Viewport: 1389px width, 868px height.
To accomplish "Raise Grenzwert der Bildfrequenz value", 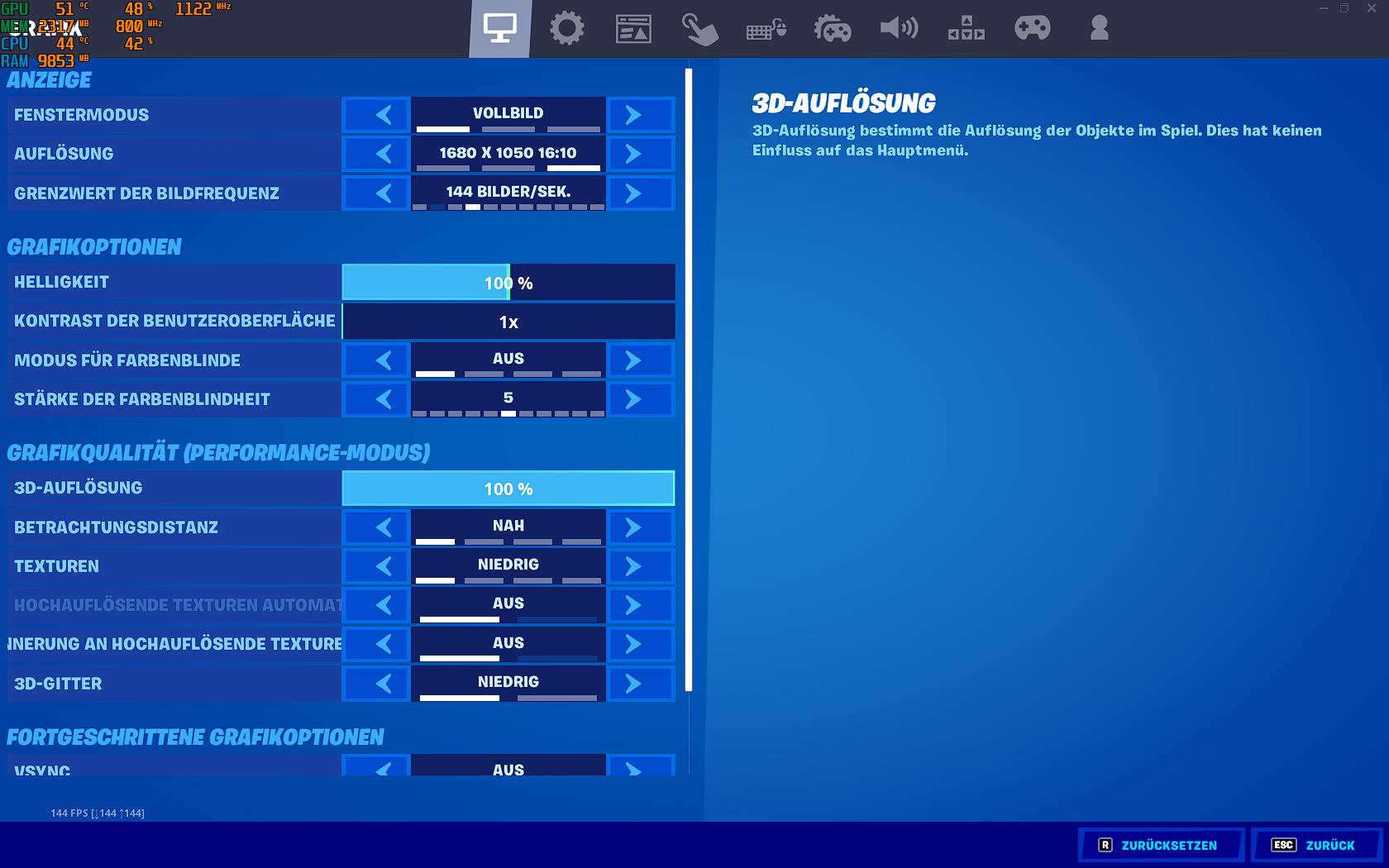I will point(641,193).
